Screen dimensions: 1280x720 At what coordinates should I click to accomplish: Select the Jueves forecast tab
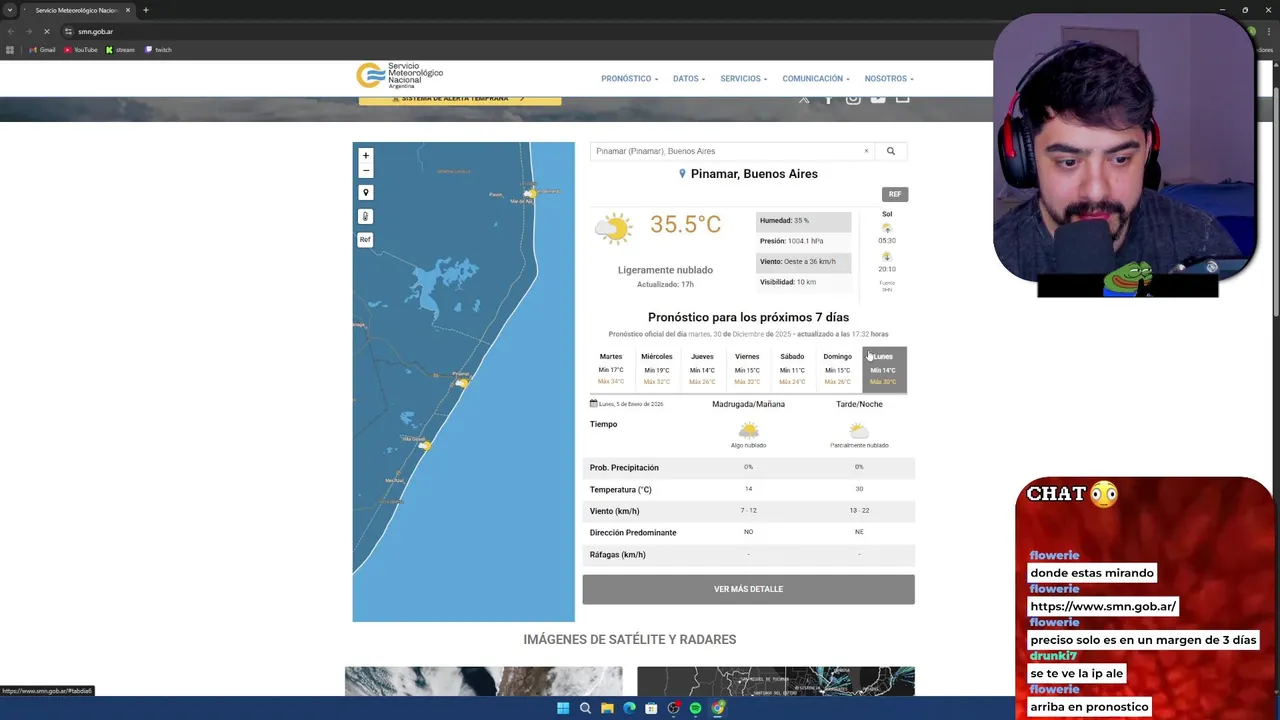[702, 369]
